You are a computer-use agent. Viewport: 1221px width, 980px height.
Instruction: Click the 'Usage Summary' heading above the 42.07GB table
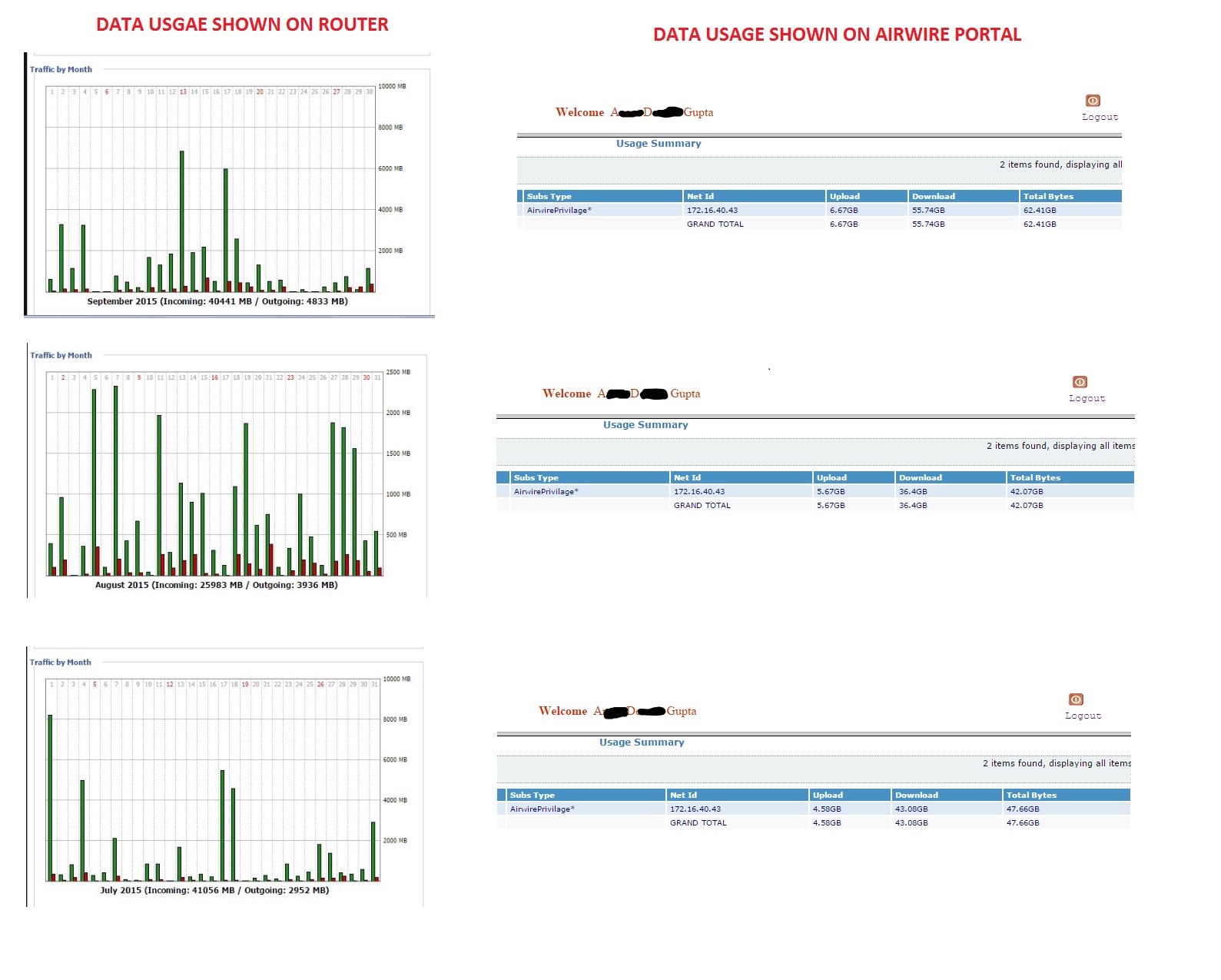645,425
